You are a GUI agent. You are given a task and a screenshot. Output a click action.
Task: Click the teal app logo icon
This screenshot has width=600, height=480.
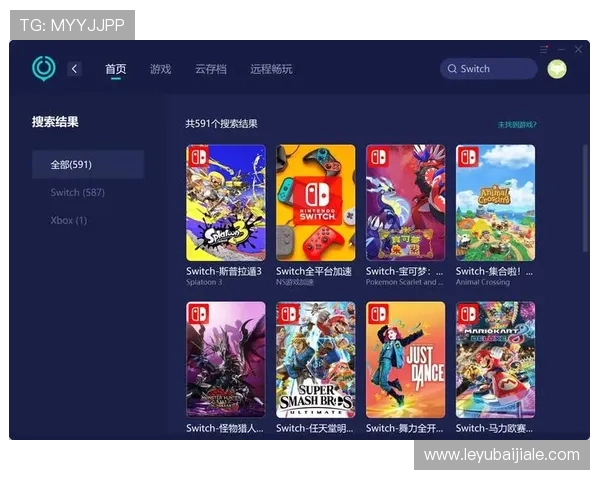tap(44, 69)
